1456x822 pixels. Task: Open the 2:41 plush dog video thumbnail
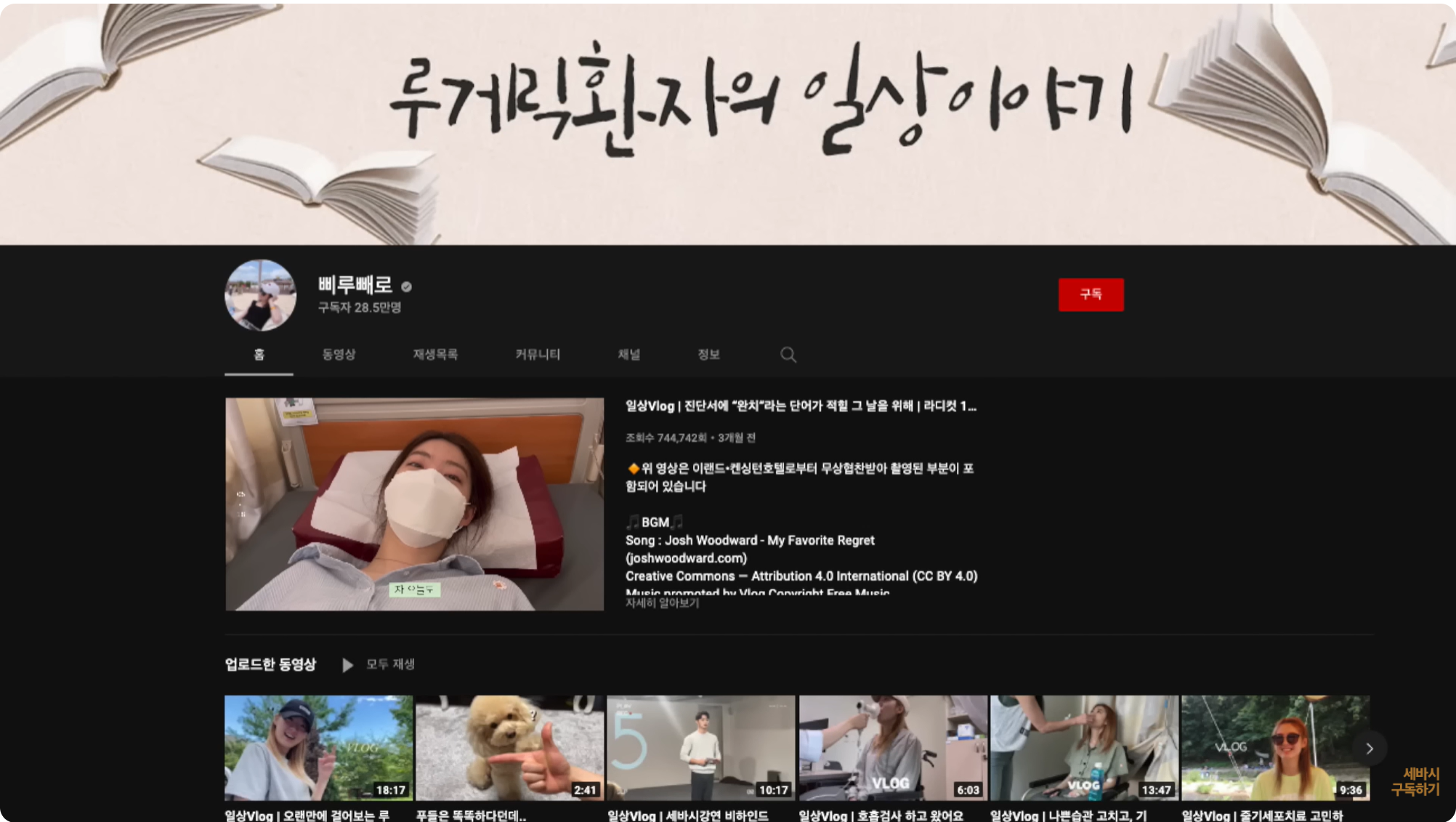pyautogui.click(x=509, y=748)
